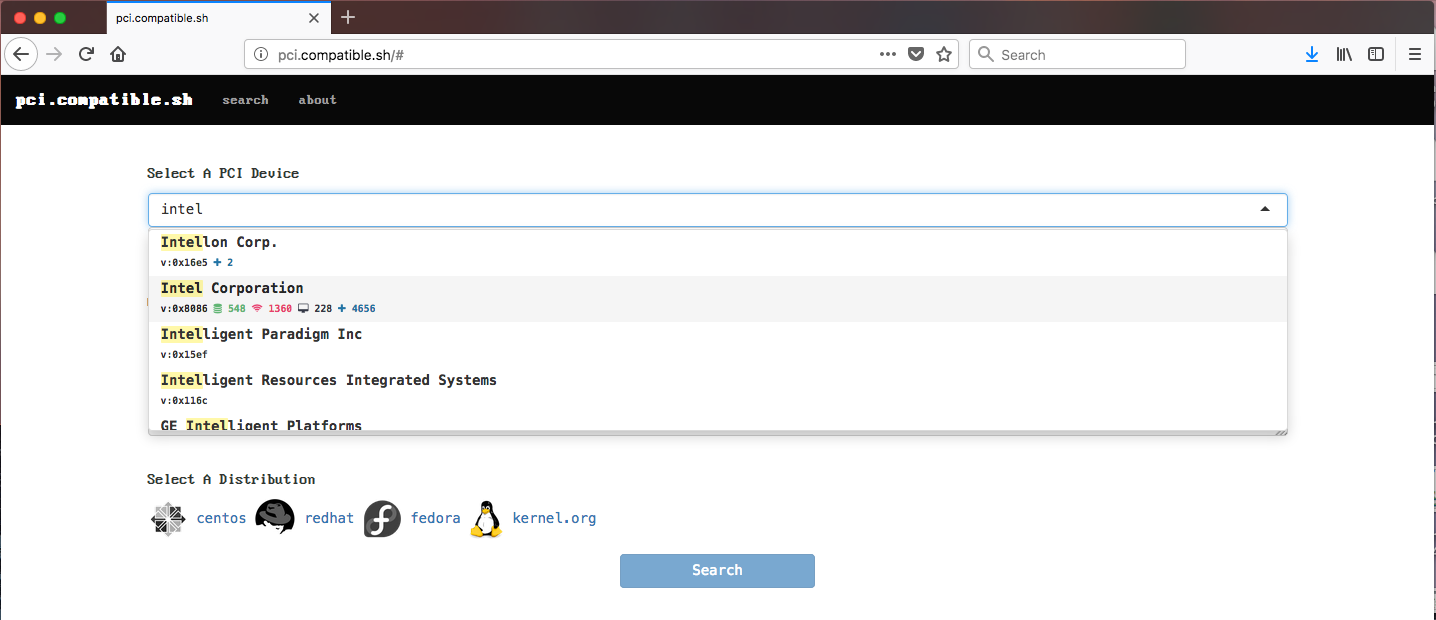Close the pci.compatible.sh tab
Image resolution: width=1436 pixels, height=620 pixels.
click(x=314, y=18)
